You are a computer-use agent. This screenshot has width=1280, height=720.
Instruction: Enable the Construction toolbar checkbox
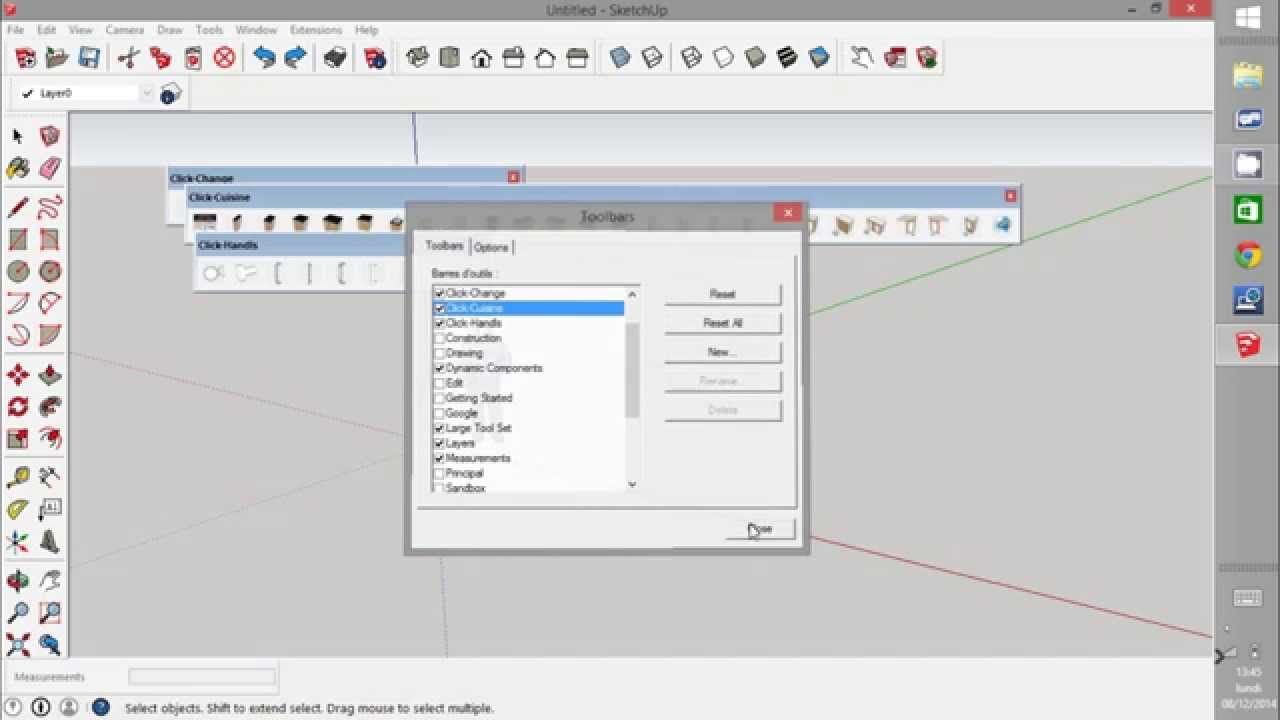[x=439, y=338]
